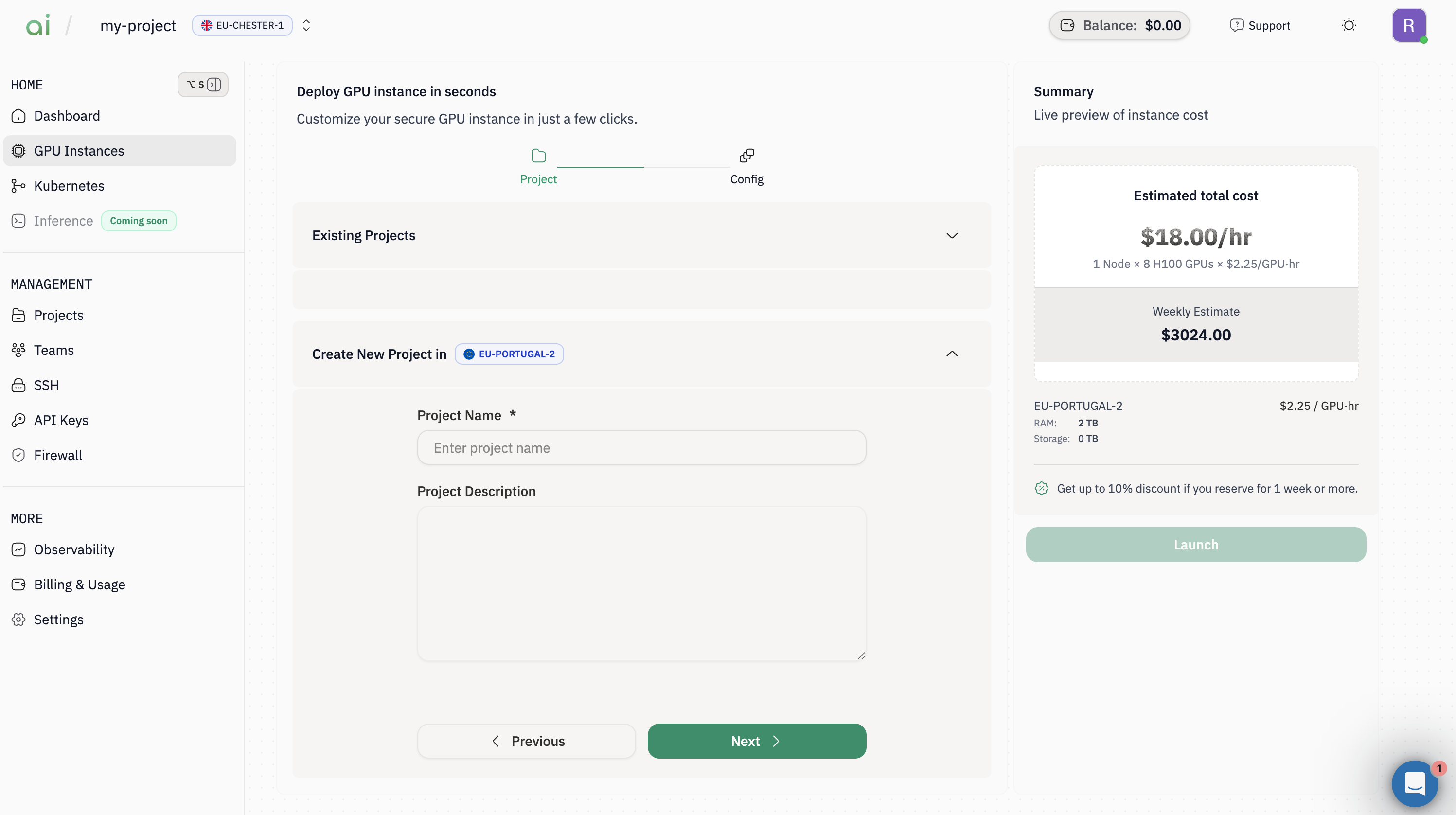Go to the Firewall page
Viewport: 1456px width, 815px height.
[58, 455]
